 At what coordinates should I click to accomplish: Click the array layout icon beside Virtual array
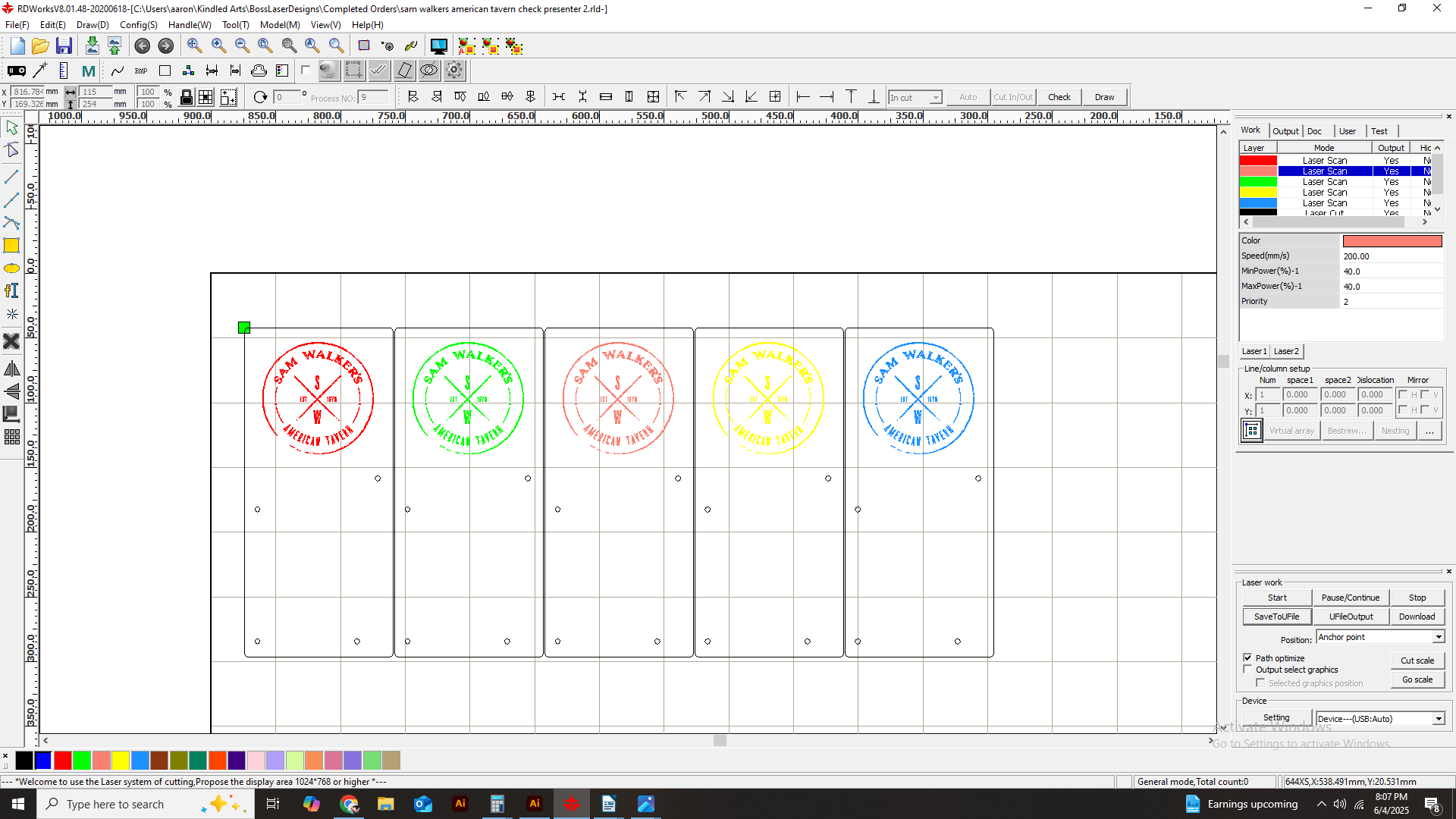coord(1252,431)
